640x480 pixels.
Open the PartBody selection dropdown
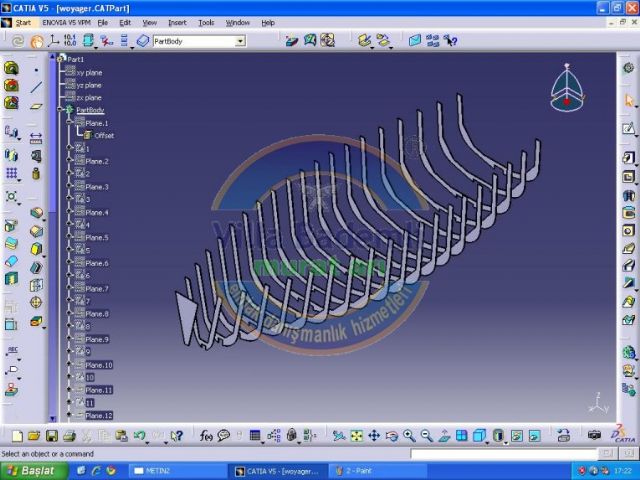240,41
